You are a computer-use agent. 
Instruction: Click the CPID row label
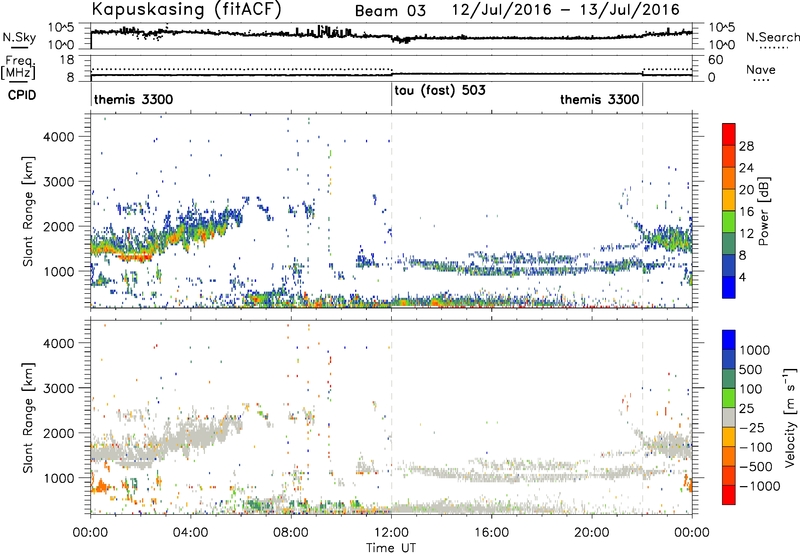click(x=21, y=95)
